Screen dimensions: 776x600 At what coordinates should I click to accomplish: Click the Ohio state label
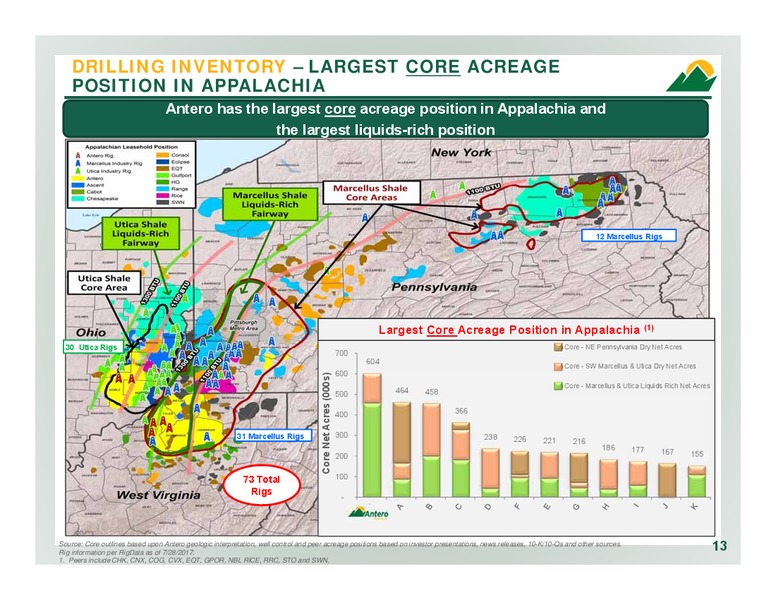[x=91, y=332]
